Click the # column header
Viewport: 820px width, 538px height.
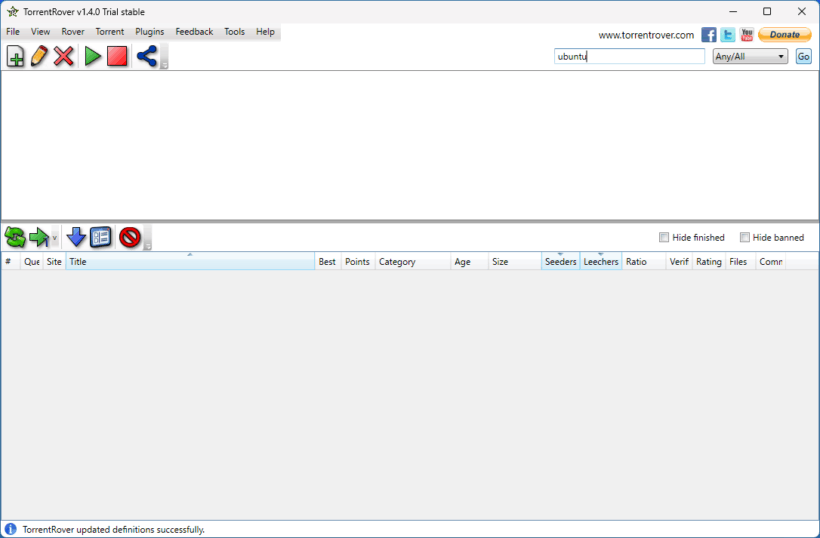tap(10, 261)
